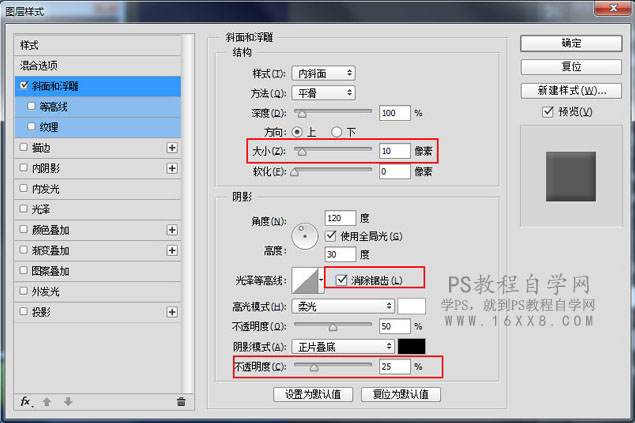The height and width of the screenshot is (423, 635).
Task: Click the 大小 slider thumb
Action: pyautogui.click(x=302, y=152)
